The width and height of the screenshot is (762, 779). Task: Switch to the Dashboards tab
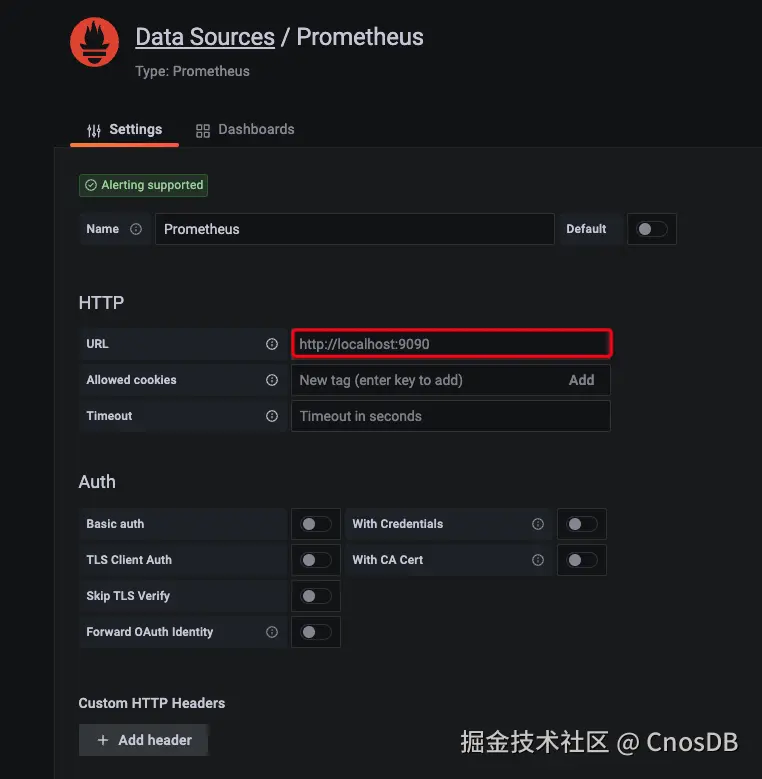[245, 130]
